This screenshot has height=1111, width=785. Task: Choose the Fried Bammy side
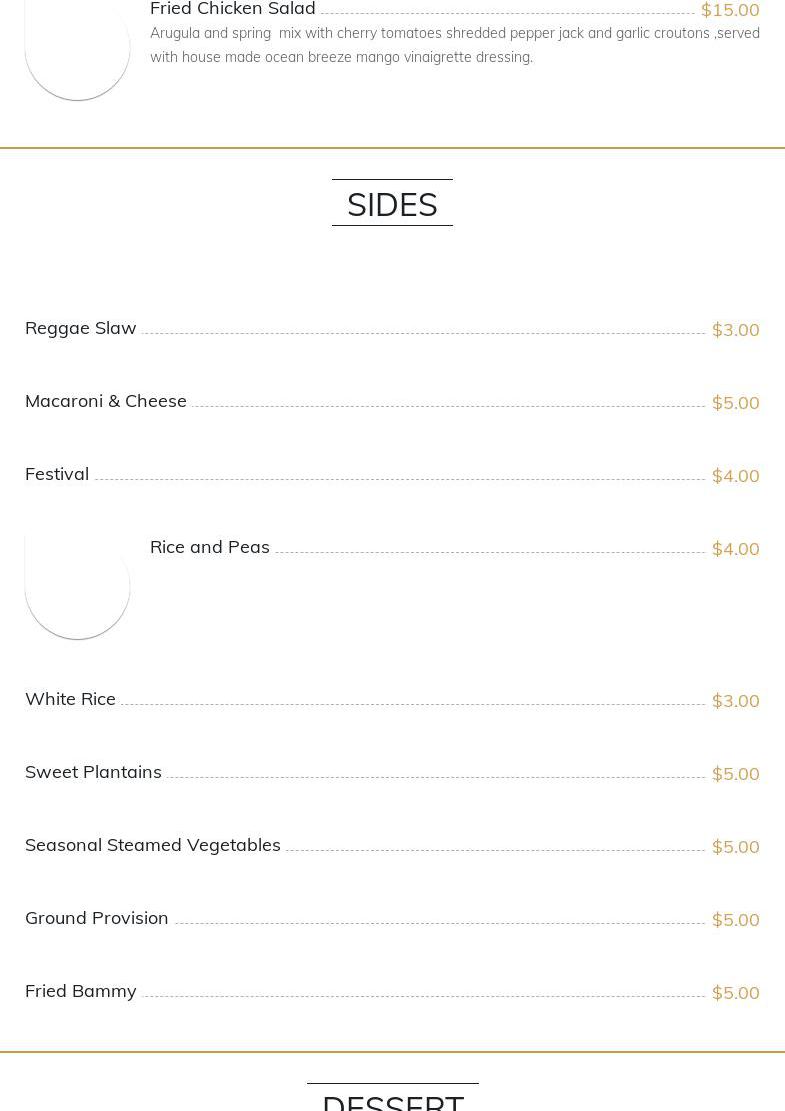81,991
